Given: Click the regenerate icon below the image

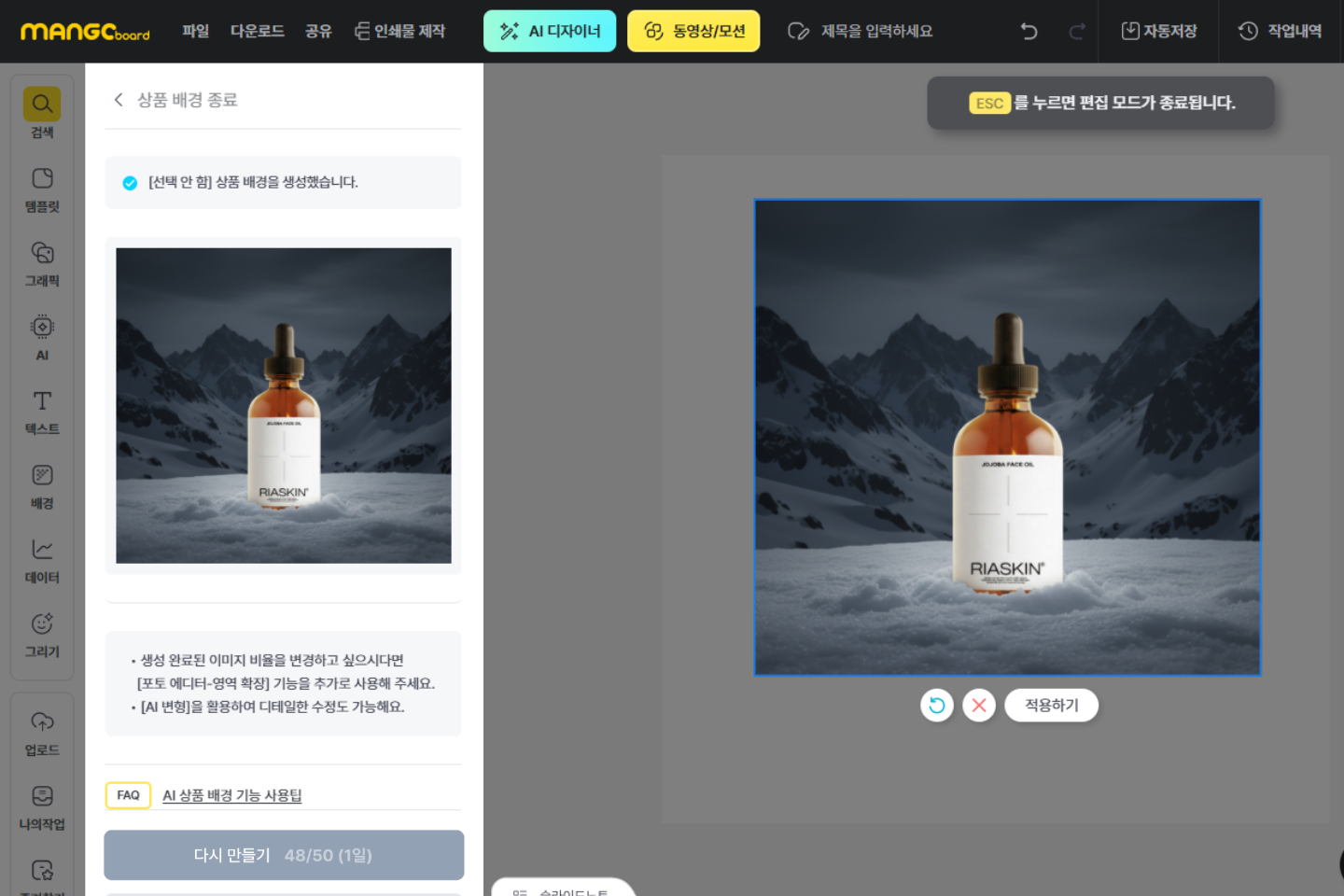Looking at the screenshot, I should (936, 706).
